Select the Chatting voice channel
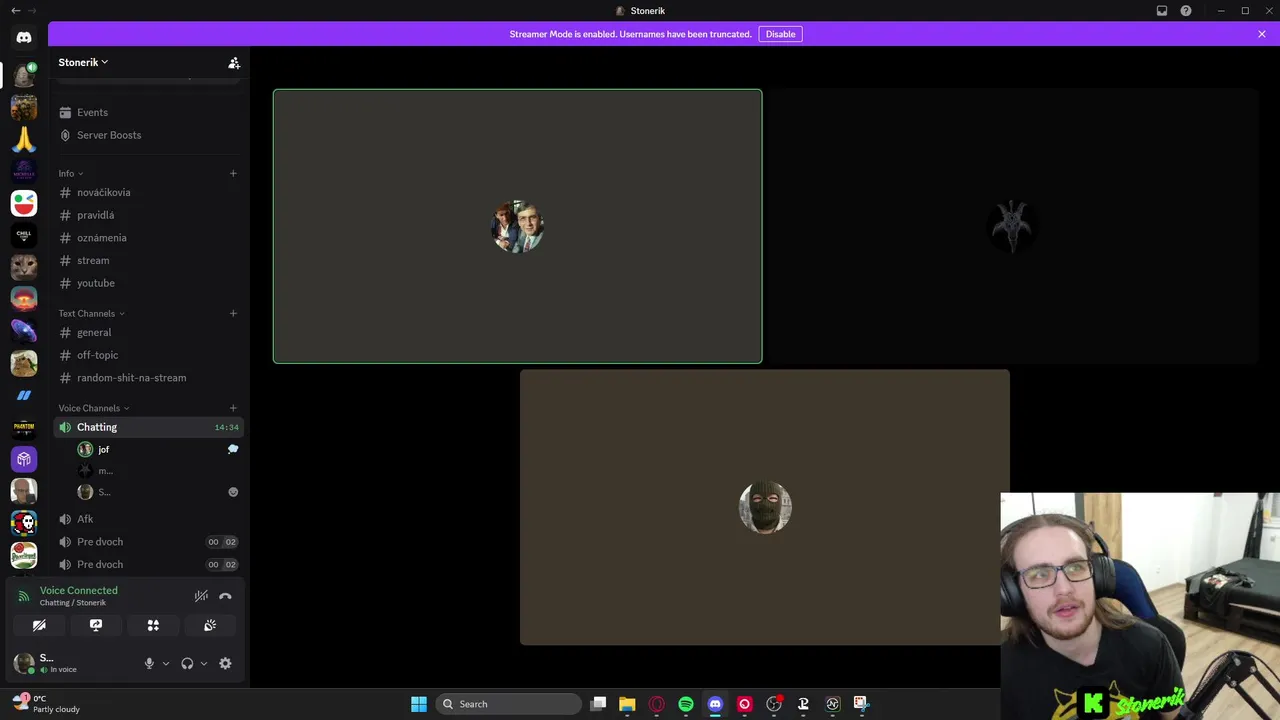1280x720 pixels. pyautogui.click(x=148, y=427)
